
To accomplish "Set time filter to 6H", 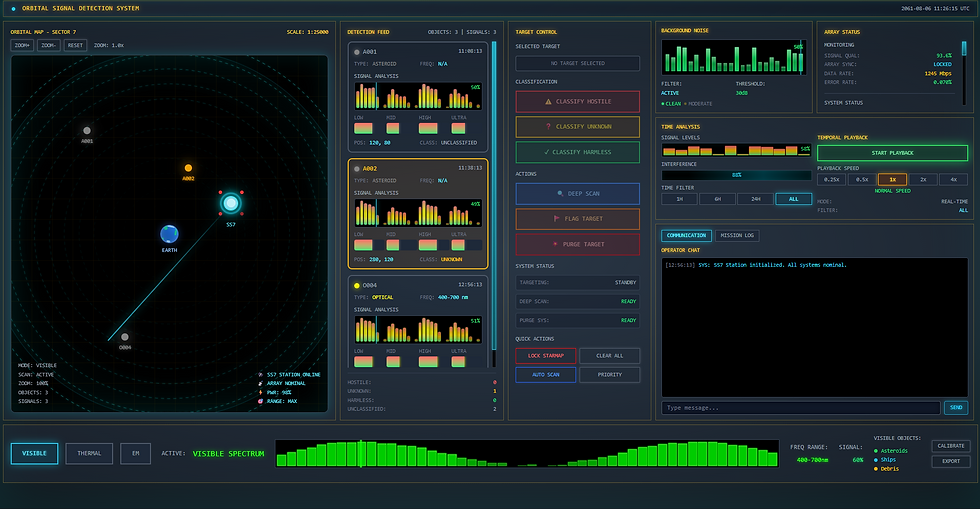I will (718, 199).
